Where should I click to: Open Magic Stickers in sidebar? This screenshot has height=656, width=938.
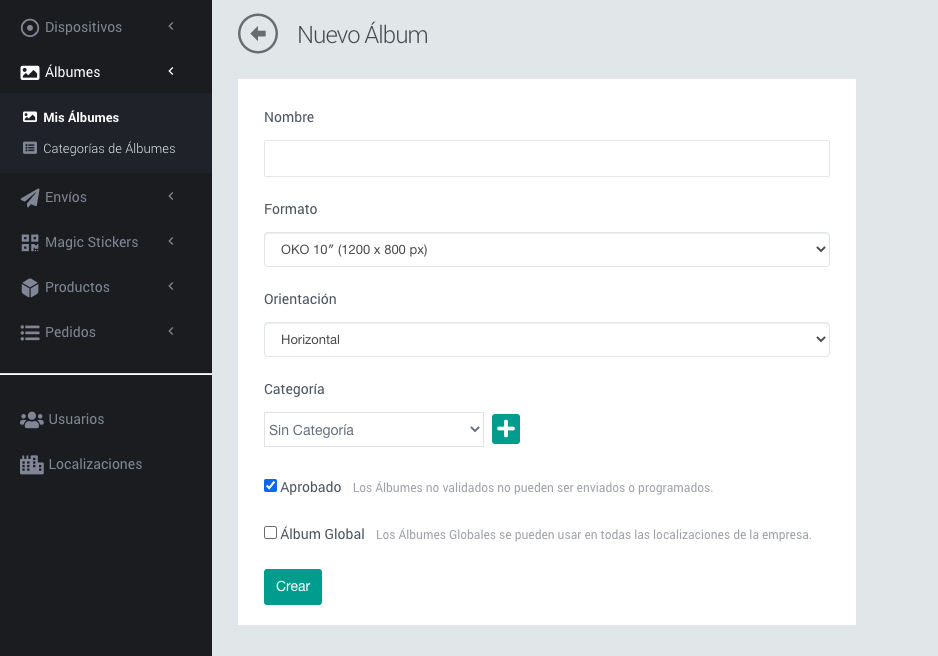(92, 242)
